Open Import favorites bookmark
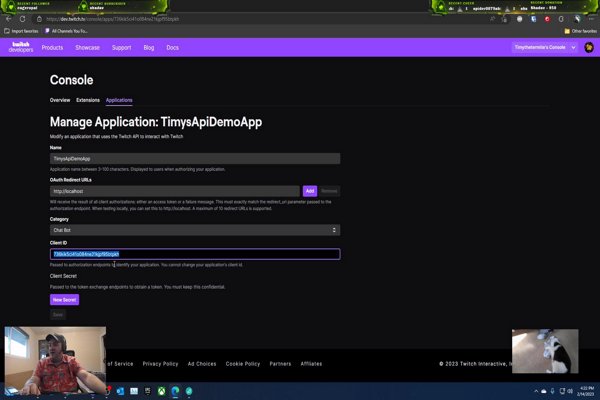The height and width of the screenshot is (400, 600). (21, 31)
